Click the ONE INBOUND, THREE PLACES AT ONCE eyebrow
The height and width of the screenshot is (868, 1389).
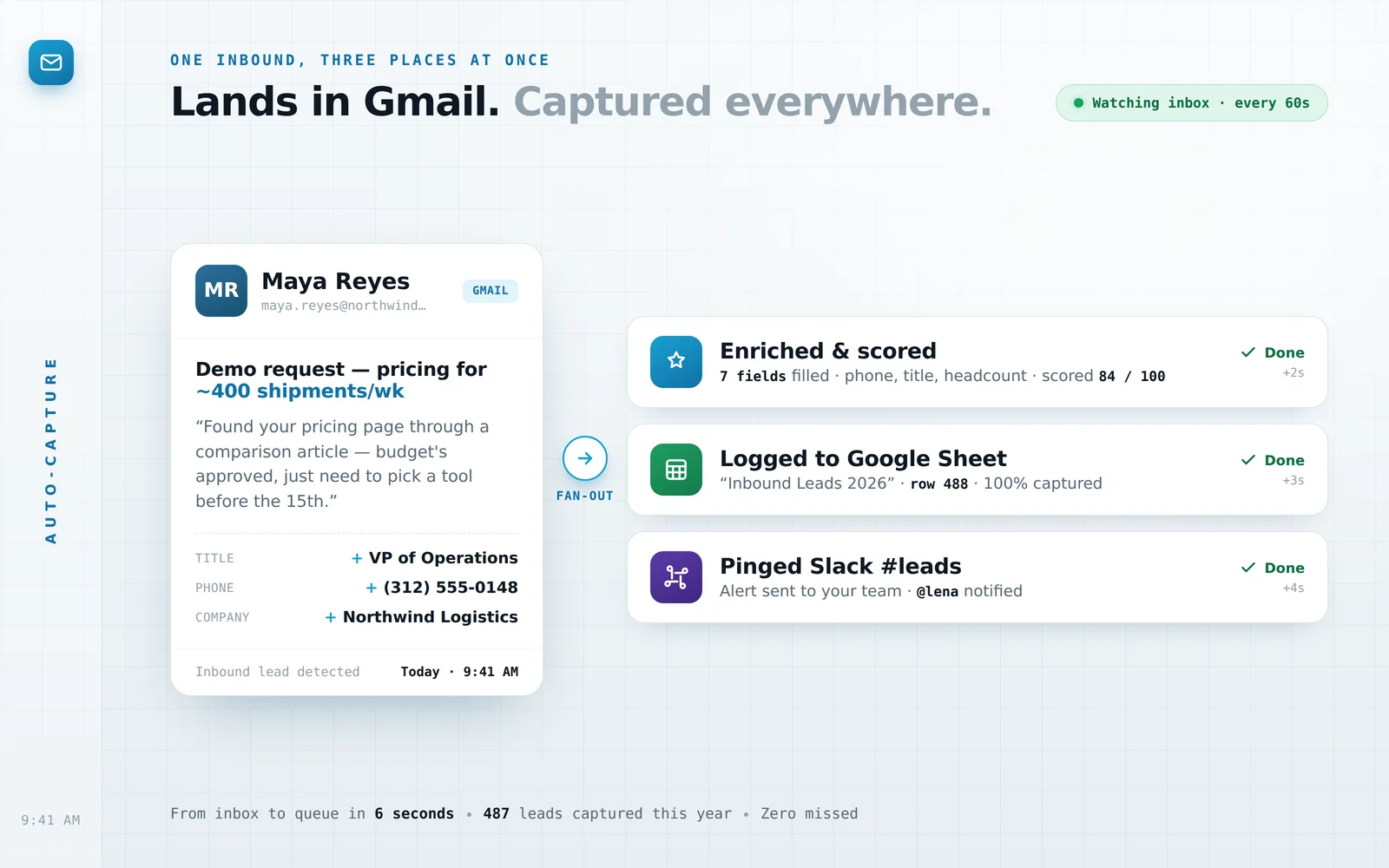tap(360, 60)
